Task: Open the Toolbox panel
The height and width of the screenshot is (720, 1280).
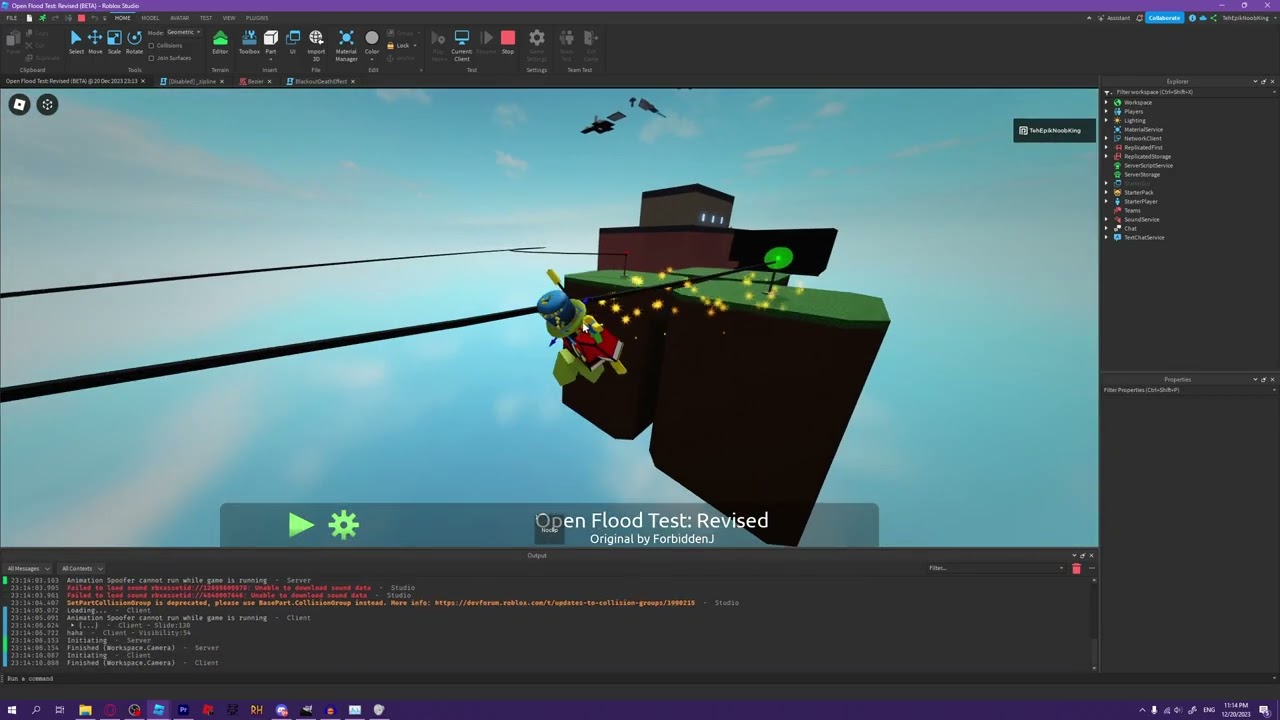Action: pos(249,42)
